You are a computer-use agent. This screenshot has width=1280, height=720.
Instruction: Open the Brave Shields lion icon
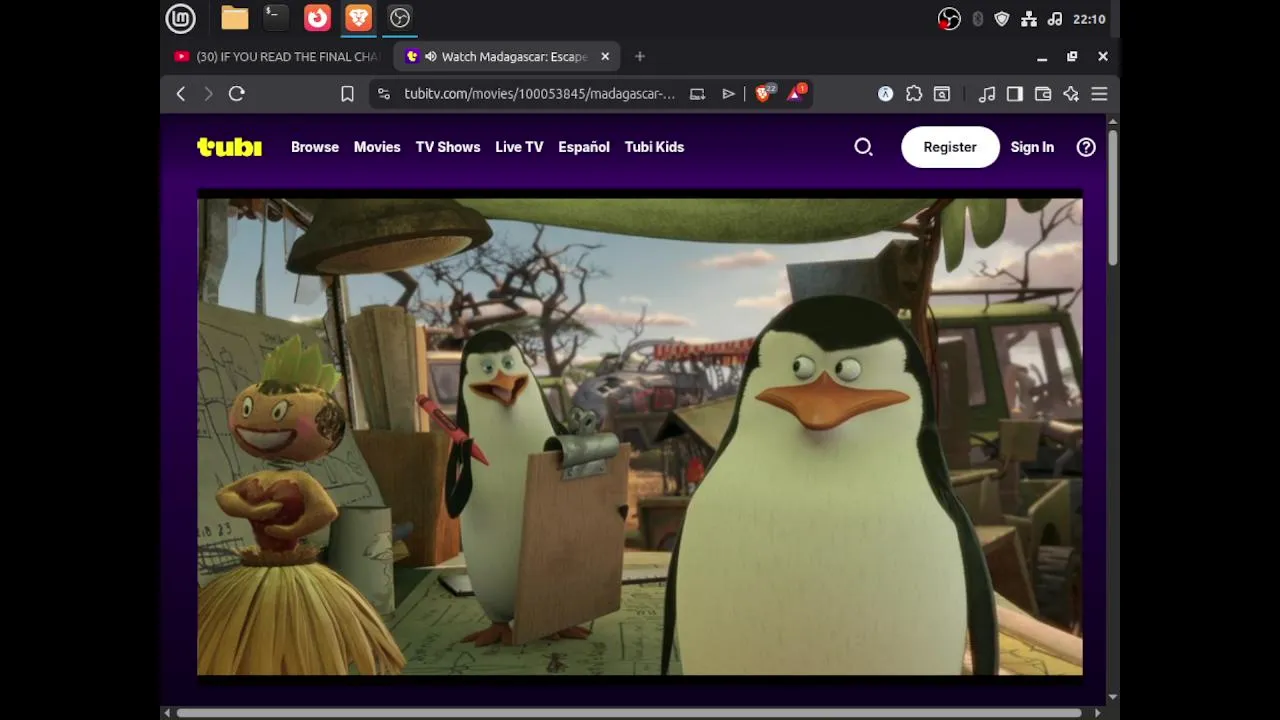[x=764, y=94]
